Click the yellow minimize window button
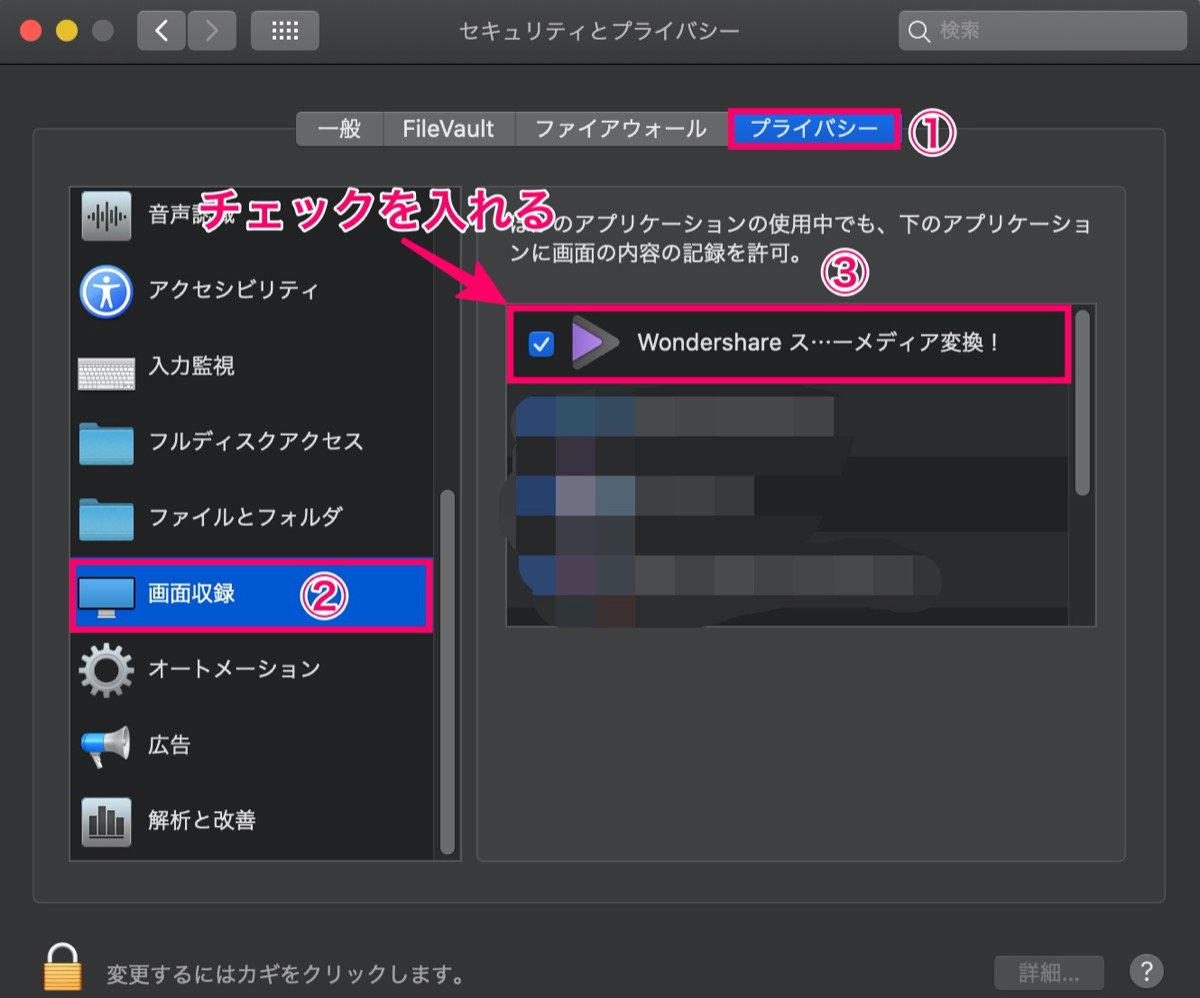This screenshot has height=998, width=1200. click(x=67, y=31)
